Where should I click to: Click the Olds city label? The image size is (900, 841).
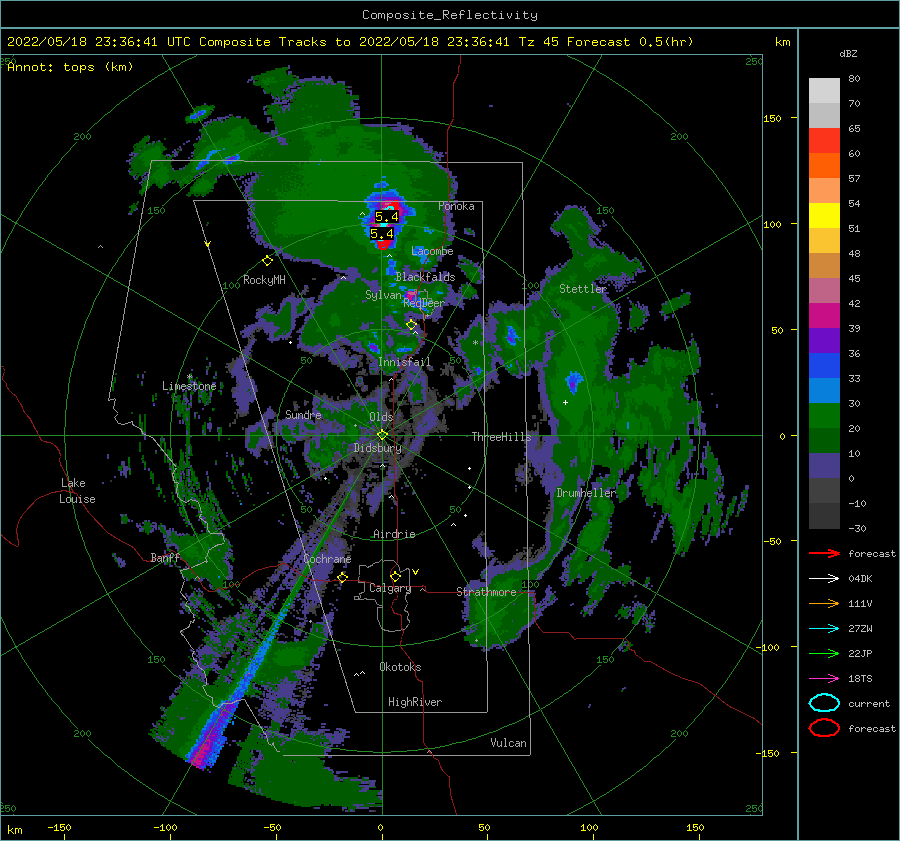tap(381, 417)
